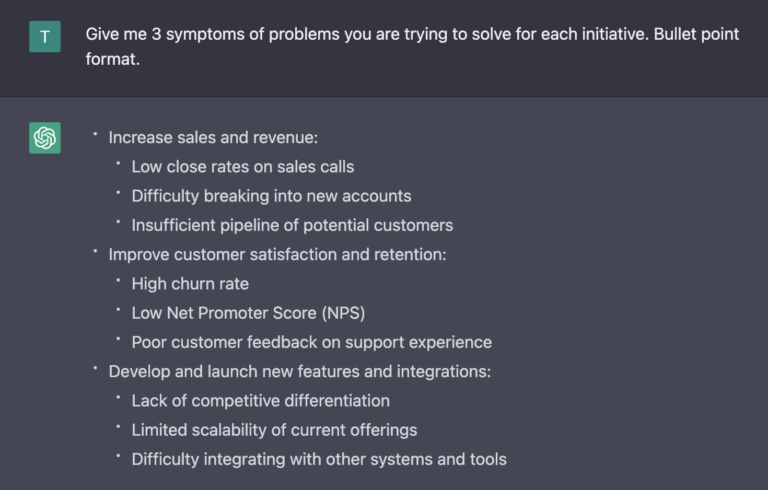Click the 'Increase sales and revenue:' heading
Screen dimensions: 768x490
point(213,138)
